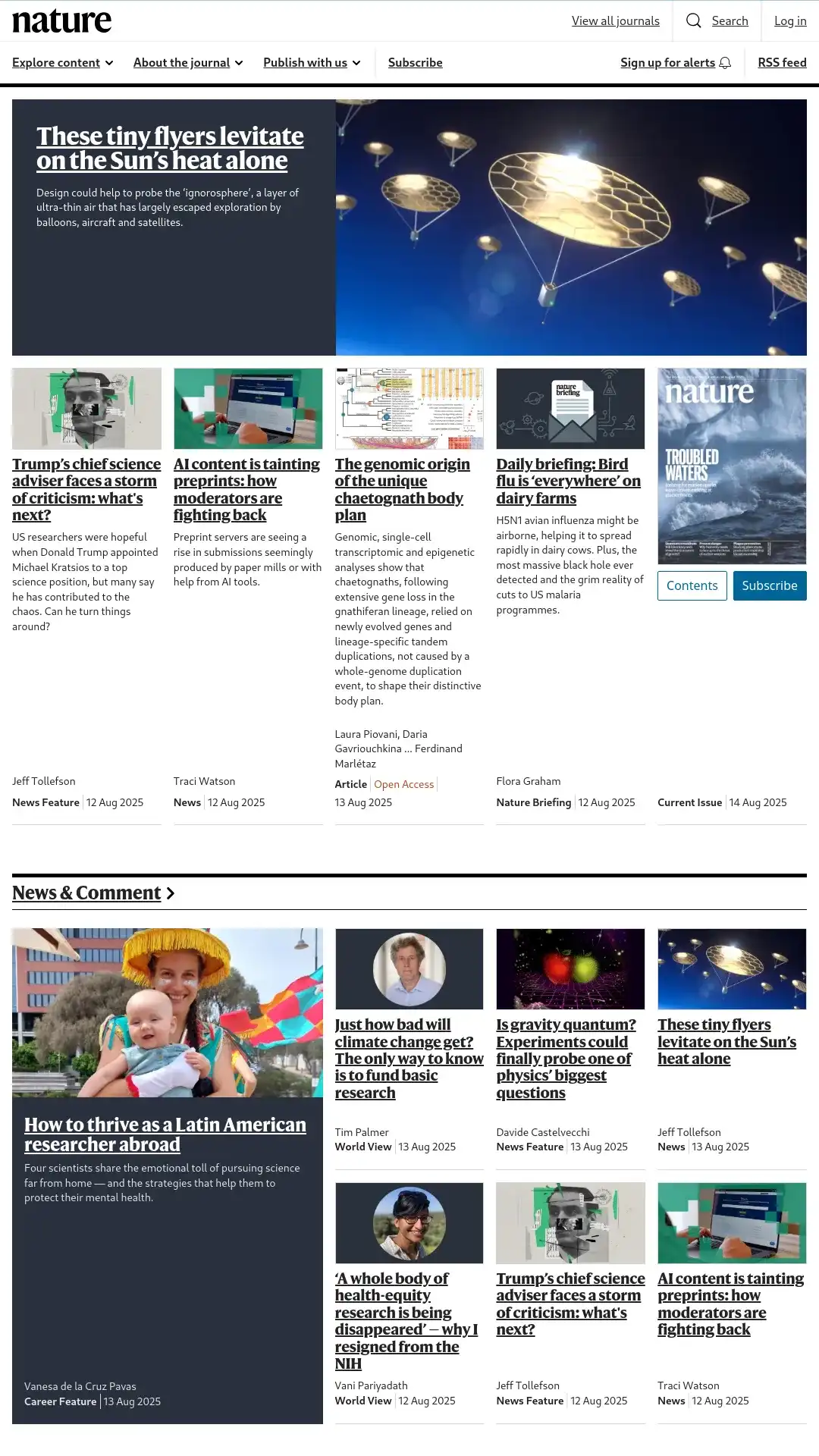This screenshot has height=1456, width=819.
Task: Click the Open Access label
Action: (404, 784)
